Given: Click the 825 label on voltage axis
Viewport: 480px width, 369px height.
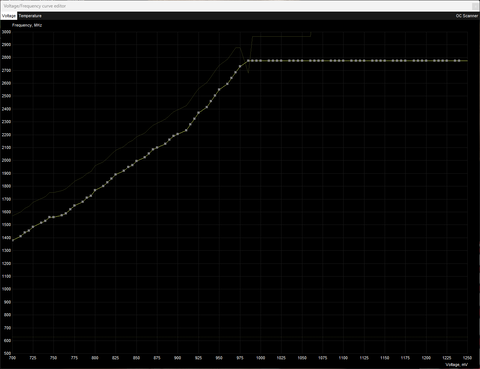Looking at the screenshot, I should coord(115,358).
